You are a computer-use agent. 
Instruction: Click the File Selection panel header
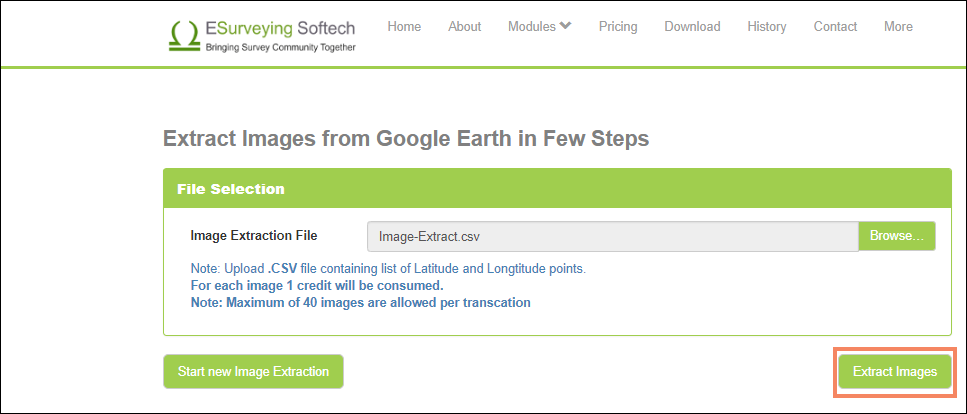[557, 189]
